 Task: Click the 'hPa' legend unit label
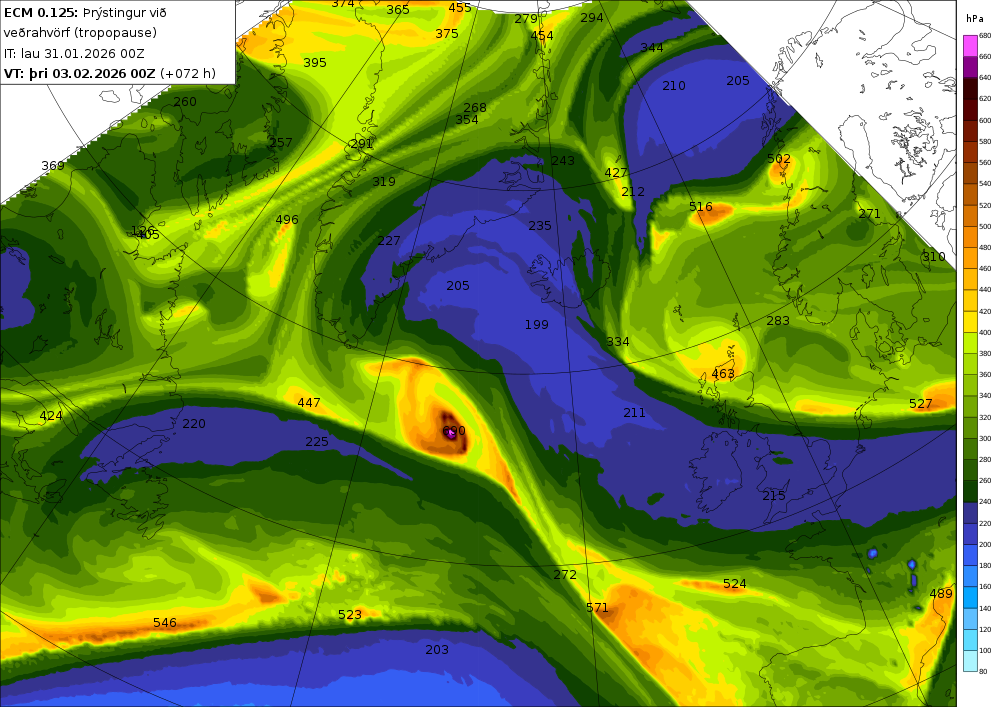coord(975,19)
